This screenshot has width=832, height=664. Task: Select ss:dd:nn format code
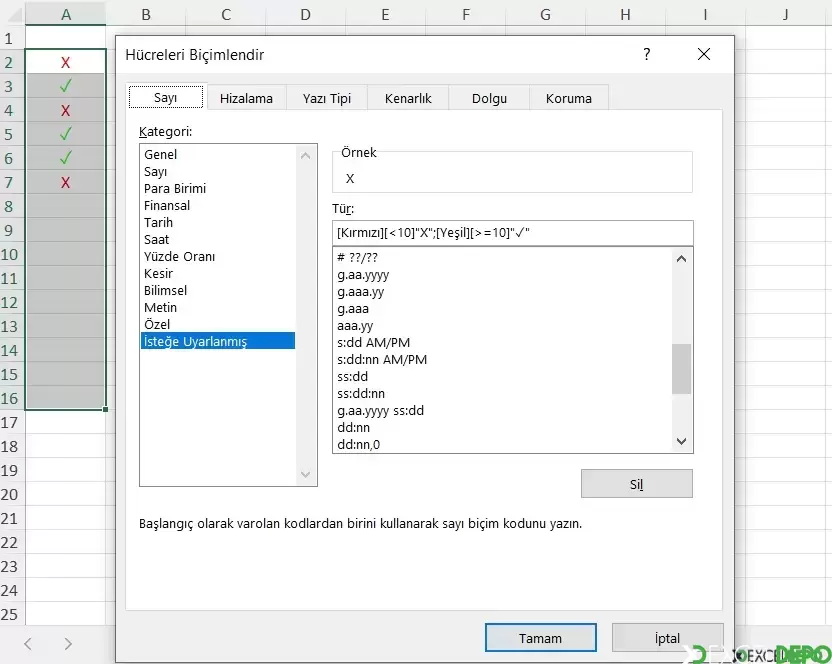tap(502, 393)
